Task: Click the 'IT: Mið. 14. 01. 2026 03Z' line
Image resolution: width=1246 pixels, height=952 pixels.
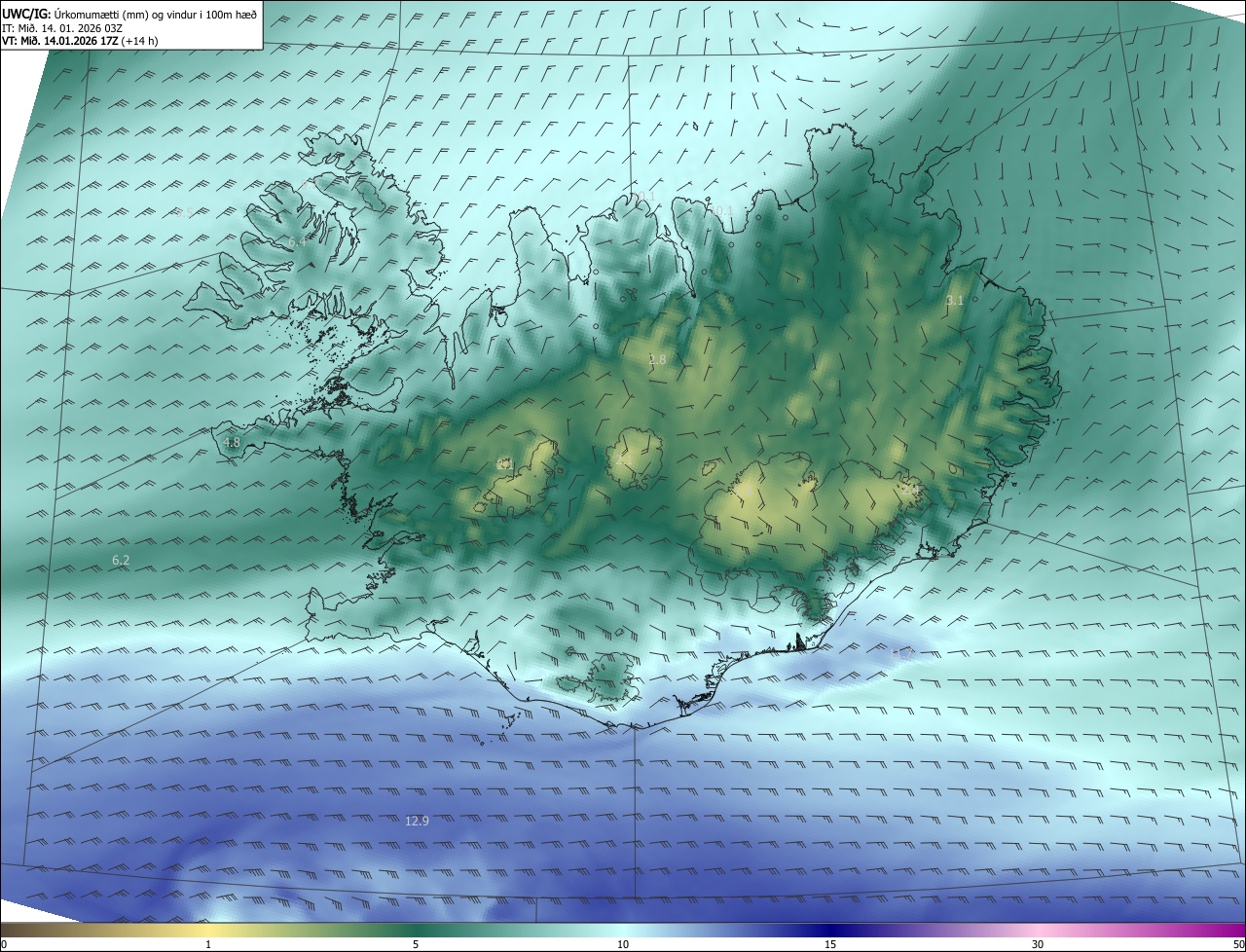Action: [x=62, y=27]
